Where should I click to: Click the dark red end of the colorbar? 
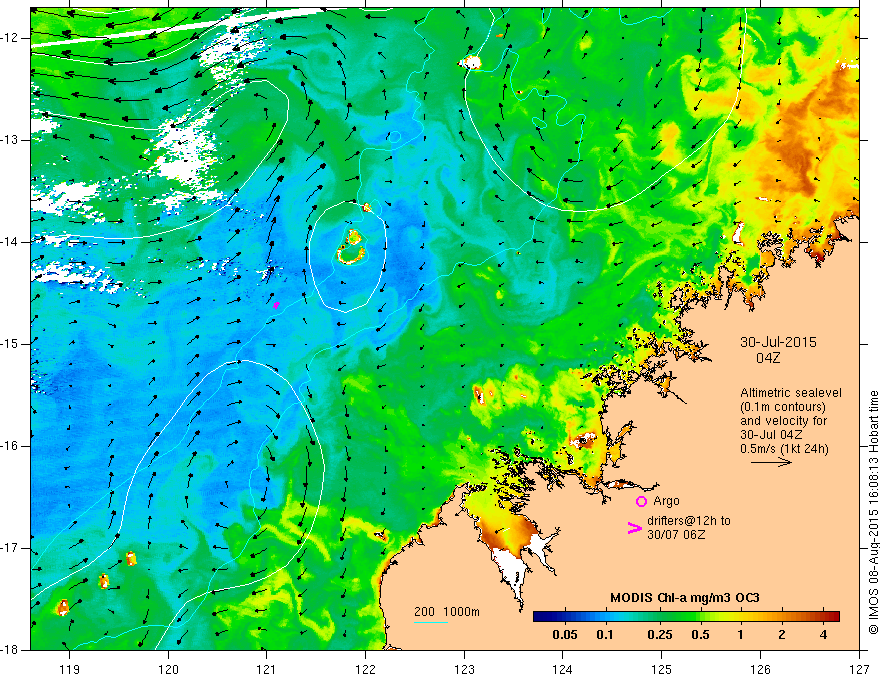(834, 616)
